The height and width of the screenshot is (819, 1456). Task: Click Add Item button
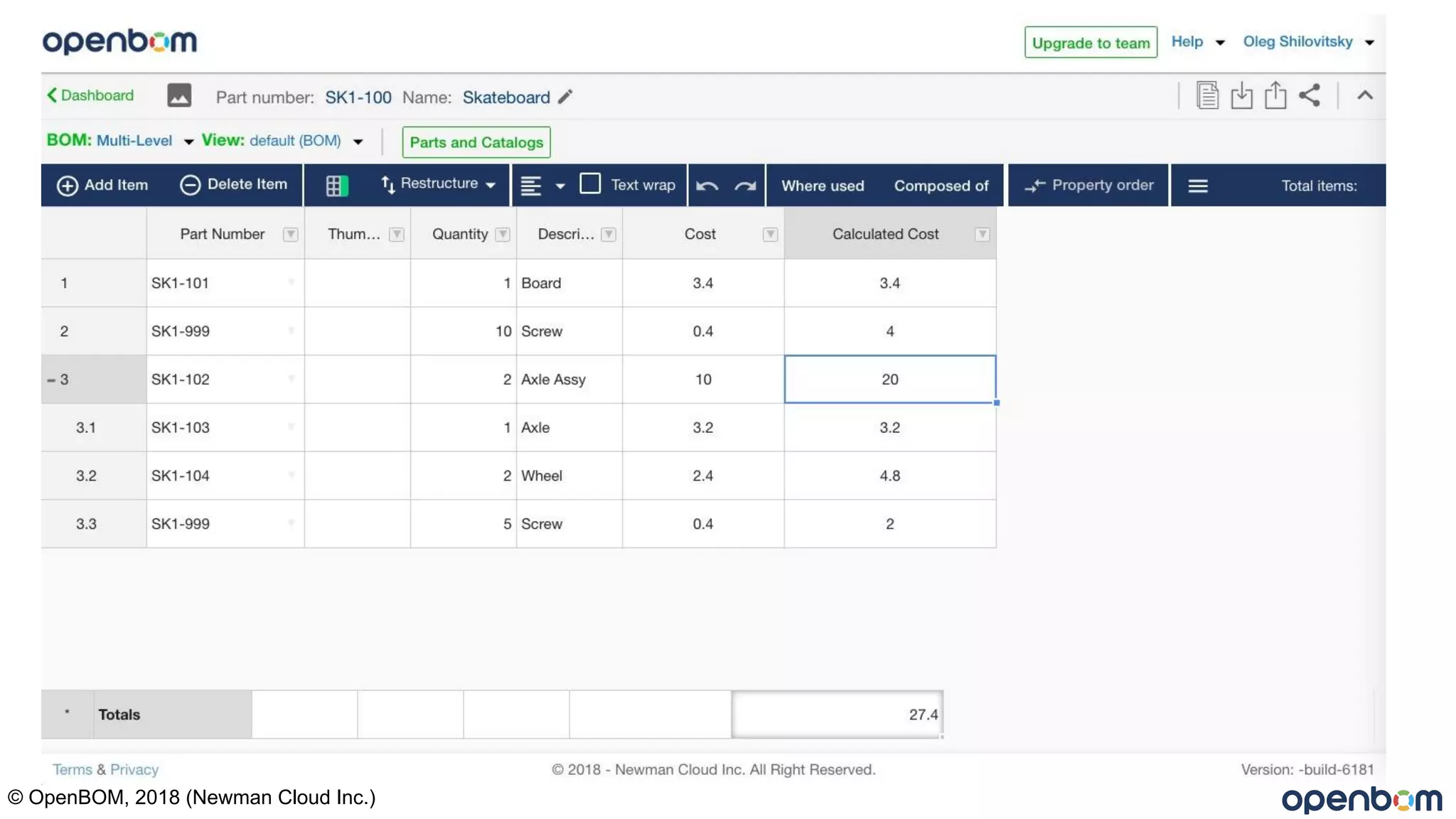tap(102, 185)
